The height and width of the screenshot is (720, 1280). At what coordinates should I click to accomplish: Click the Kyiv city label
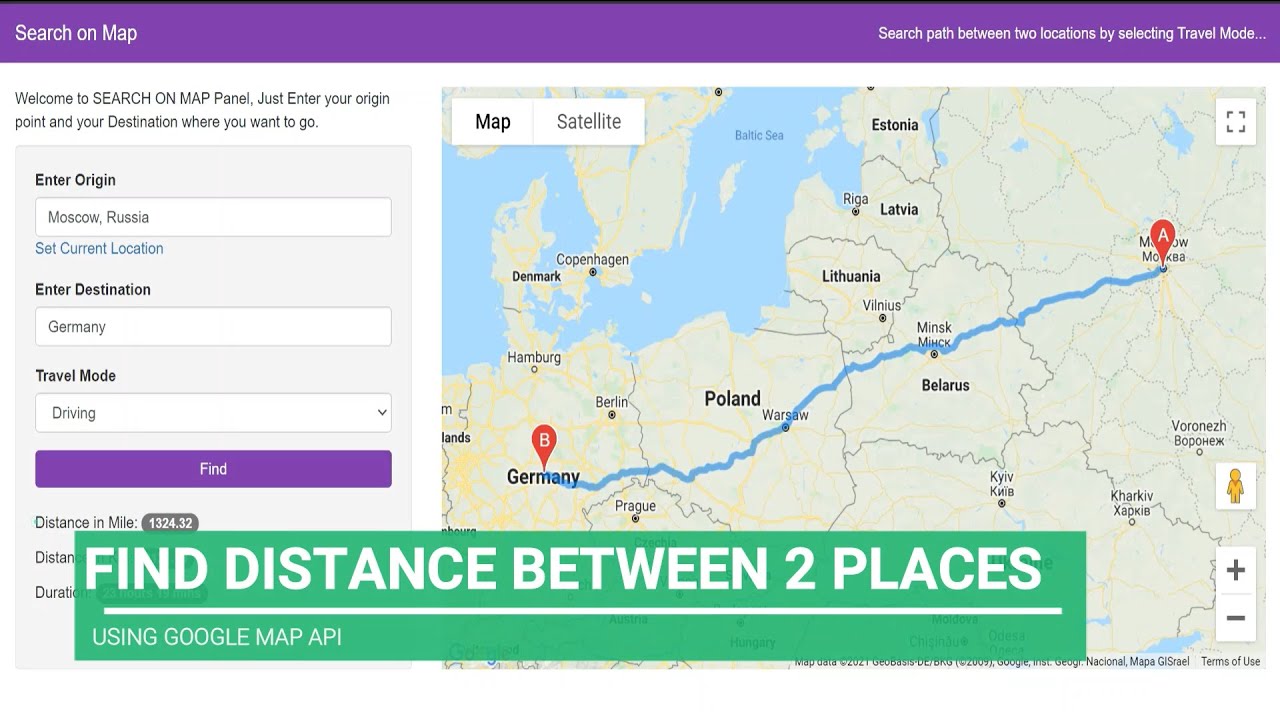pyautogui.click(x=1001, y=484)
